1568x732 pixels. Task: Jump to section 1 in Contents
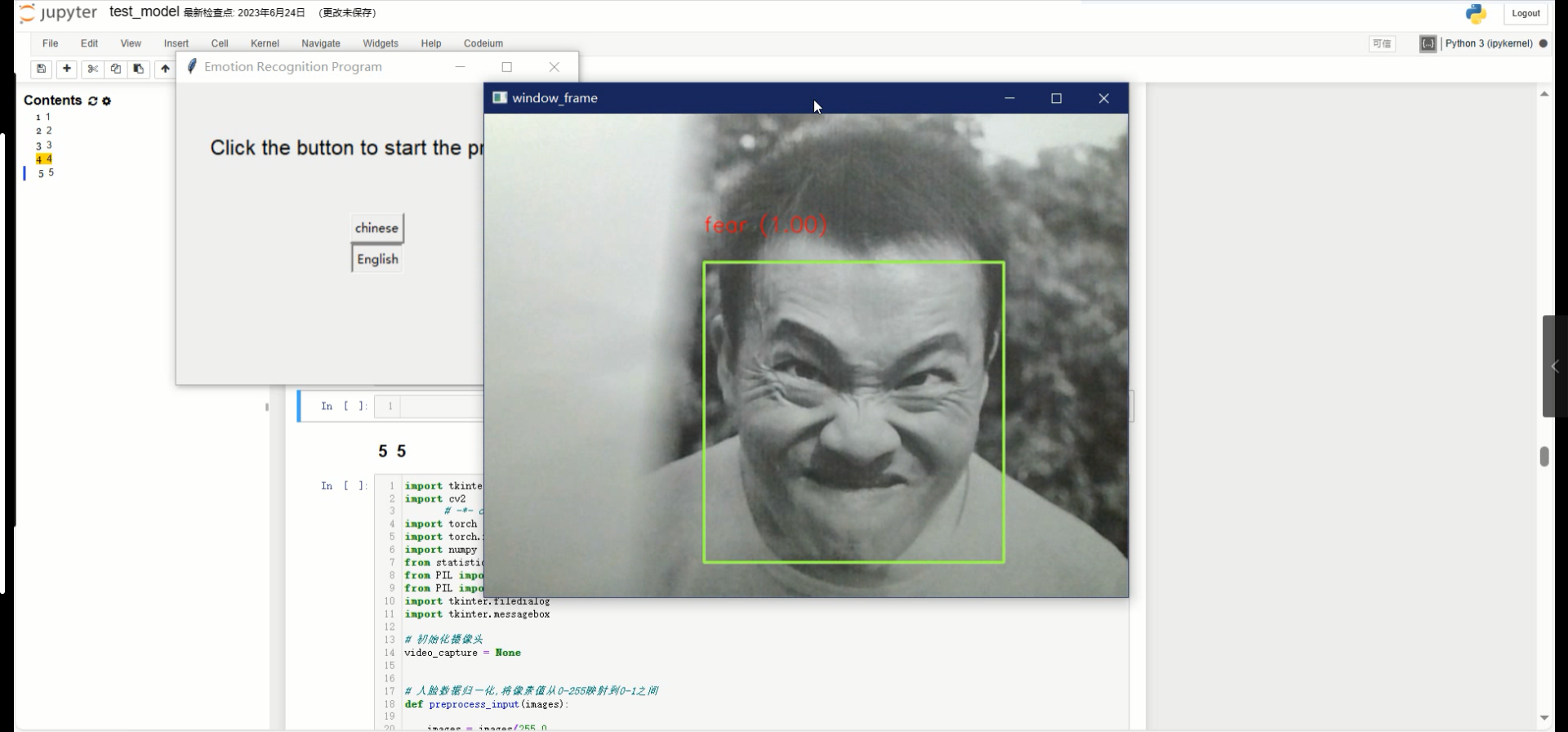pos(43,117)
